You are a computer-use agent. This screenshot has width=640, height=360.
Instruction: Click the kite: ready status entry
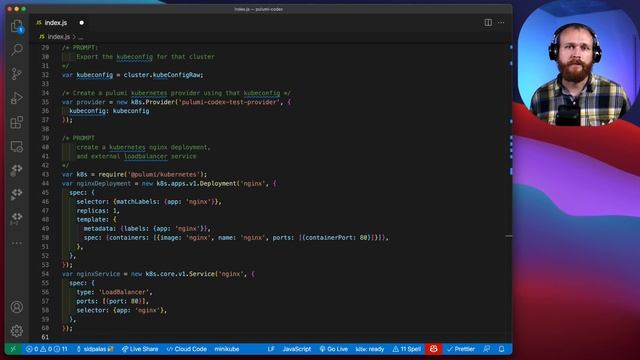point(370,349)
